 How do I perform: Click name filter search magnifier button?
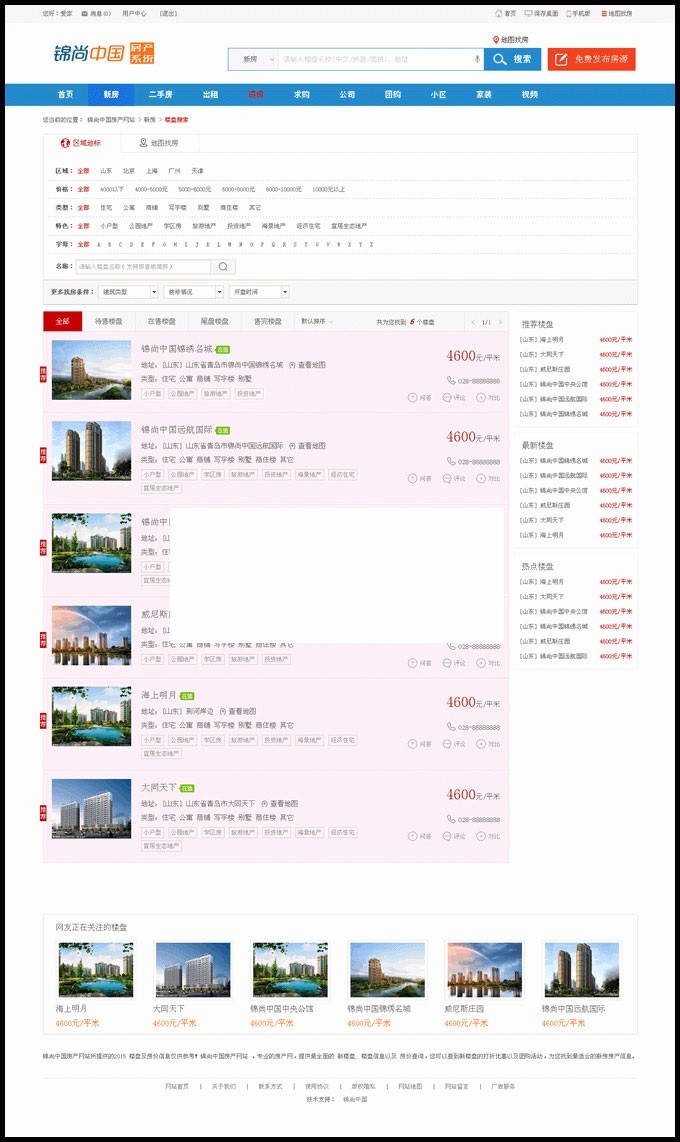click(223, 267)
